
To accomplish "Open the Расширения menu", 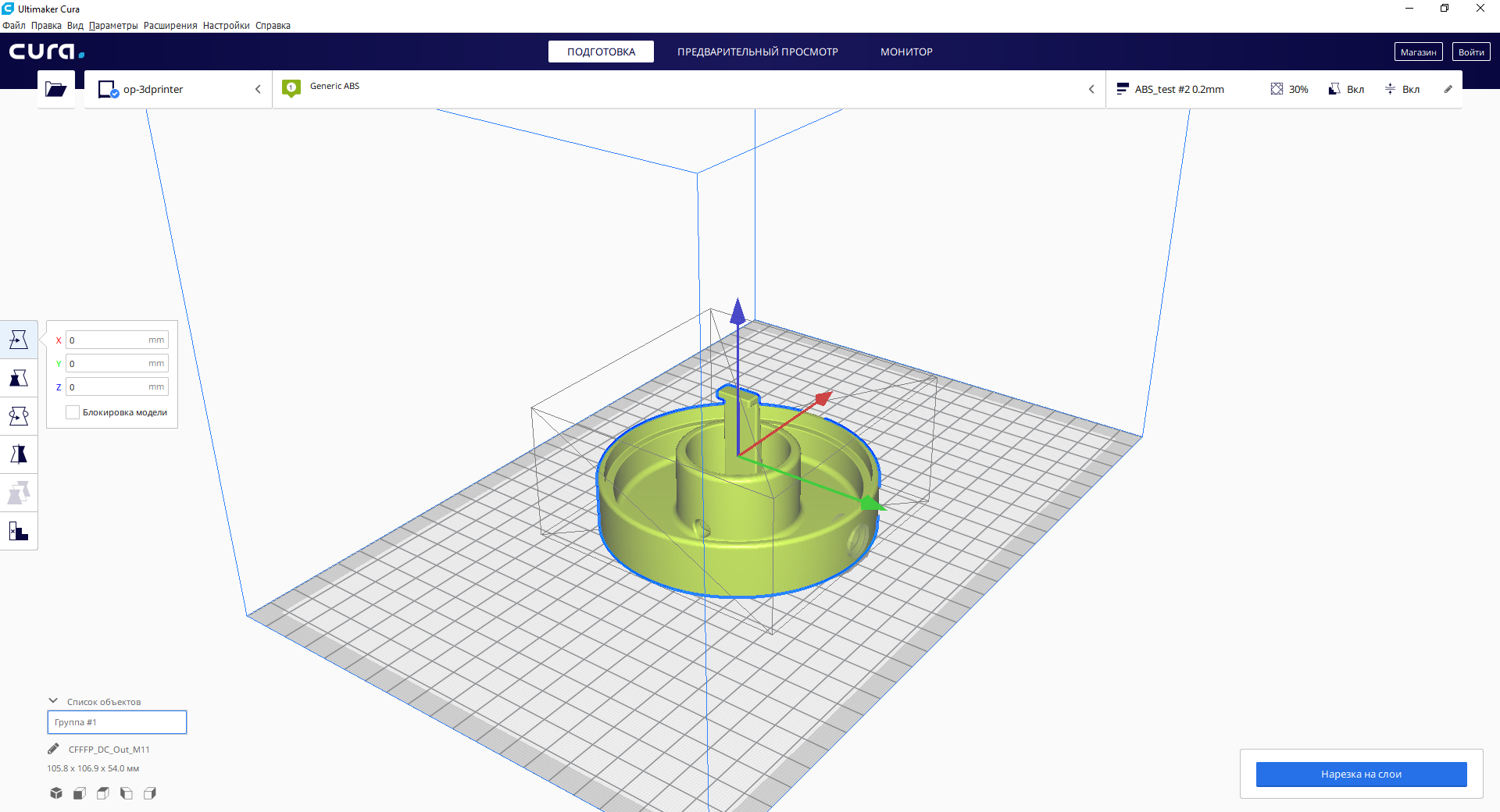I will click(170, 26).
